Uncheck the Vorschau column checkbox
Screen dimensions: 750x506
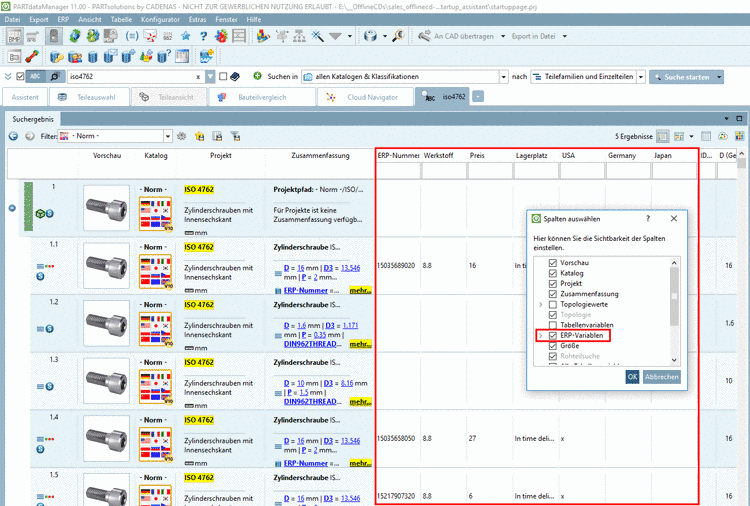[552, 263]
